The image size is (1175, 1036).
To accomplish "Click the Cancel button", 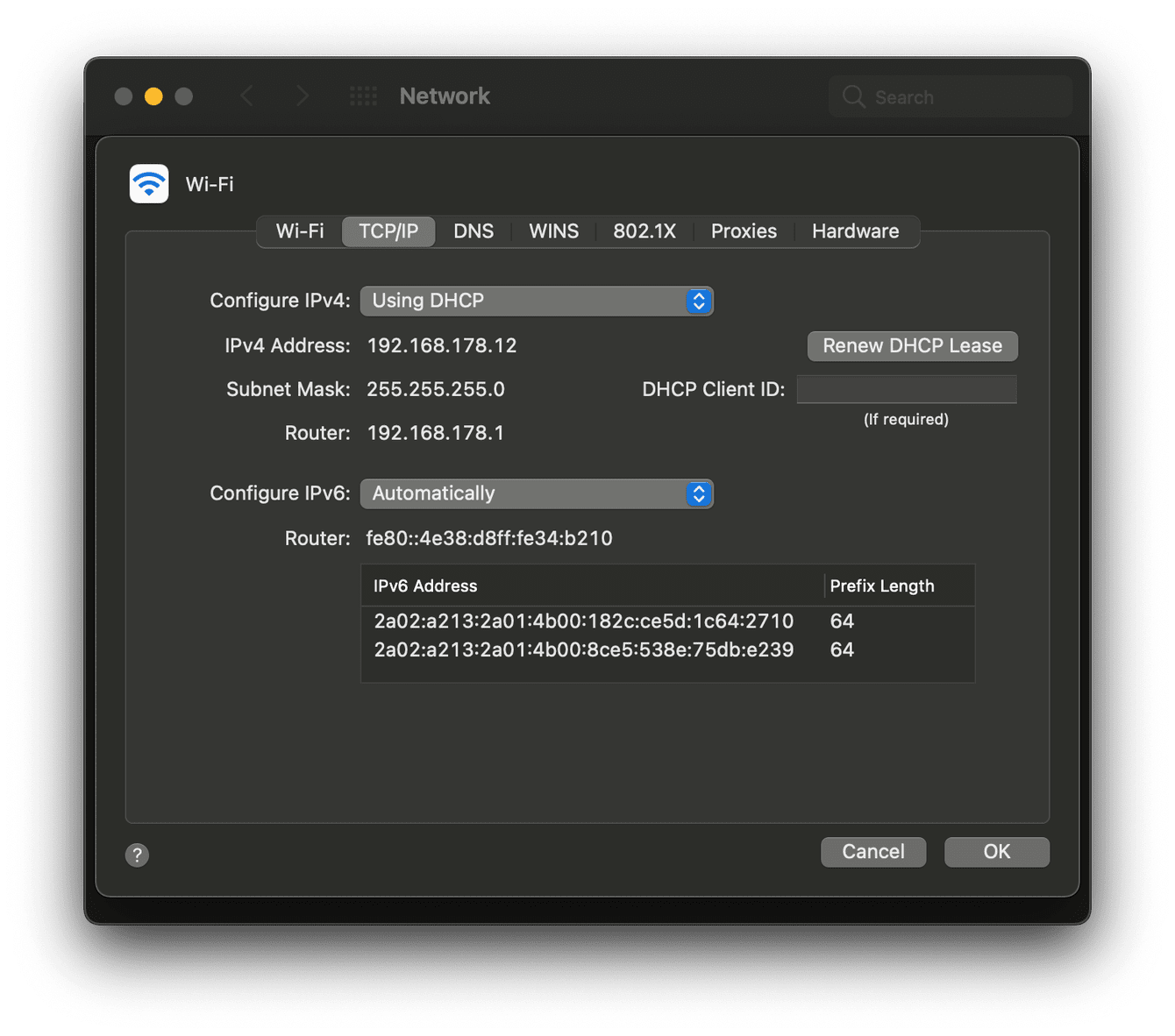I will (872, 851).
